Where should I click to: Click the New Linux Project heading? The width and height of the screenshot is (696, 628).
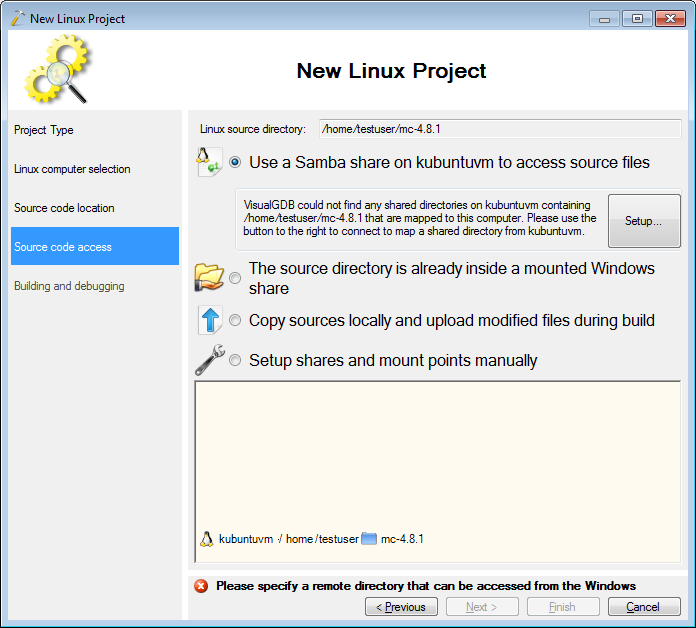click(x=391, y=71)
